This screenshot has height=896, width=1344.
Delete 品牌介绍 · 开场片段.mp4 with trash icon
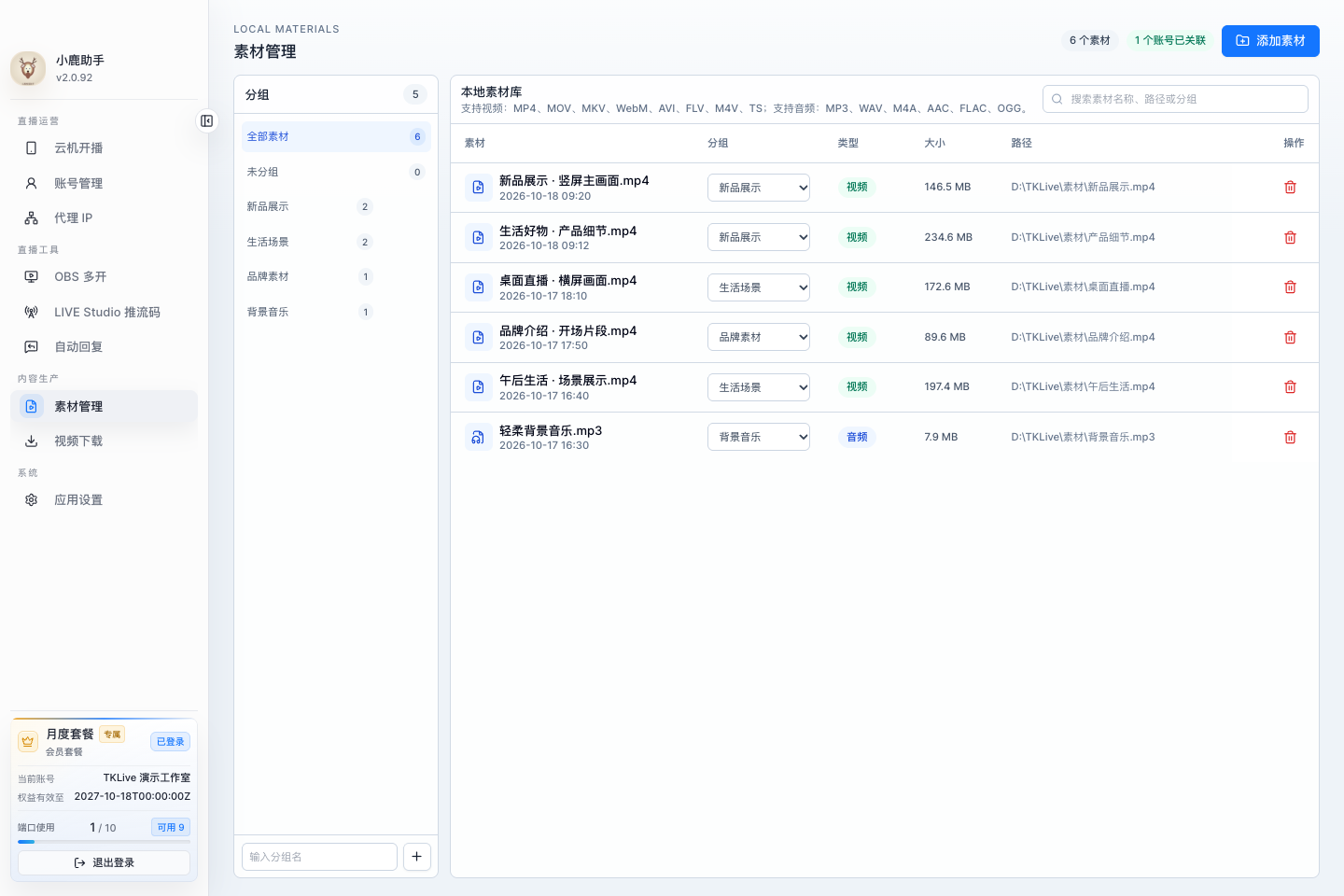pos(1290,338)
